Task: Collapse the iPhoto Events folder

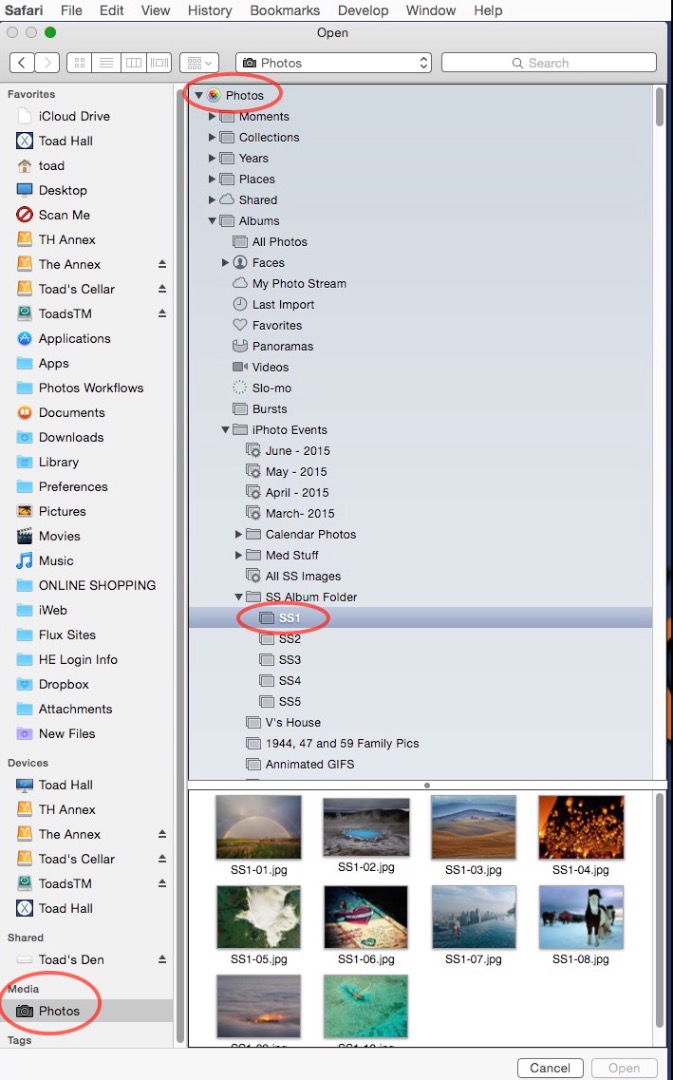Action: (x=225, y=430)
